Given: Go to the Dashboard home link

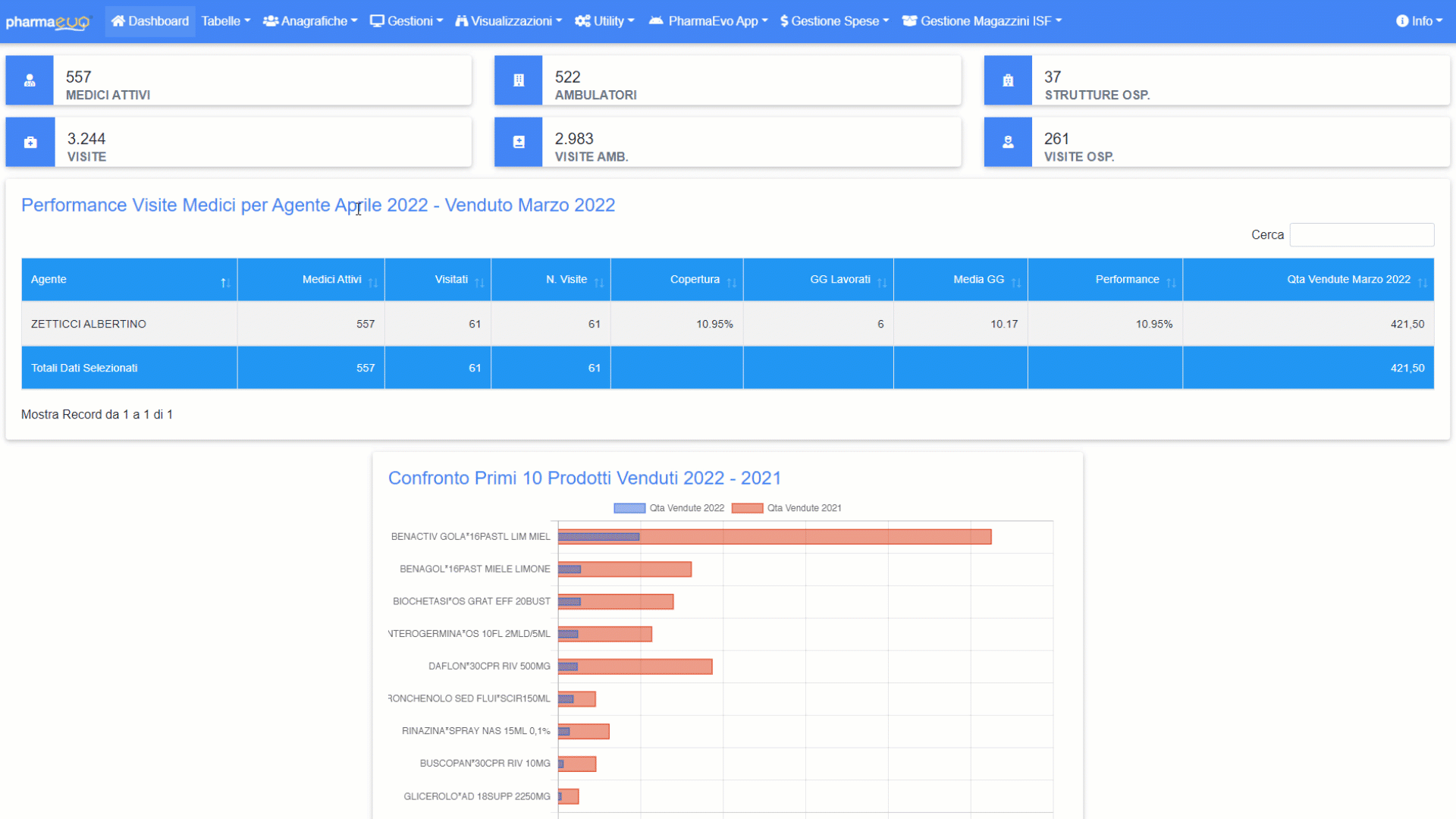Looking at the screenshot, I should click(150, 21).
